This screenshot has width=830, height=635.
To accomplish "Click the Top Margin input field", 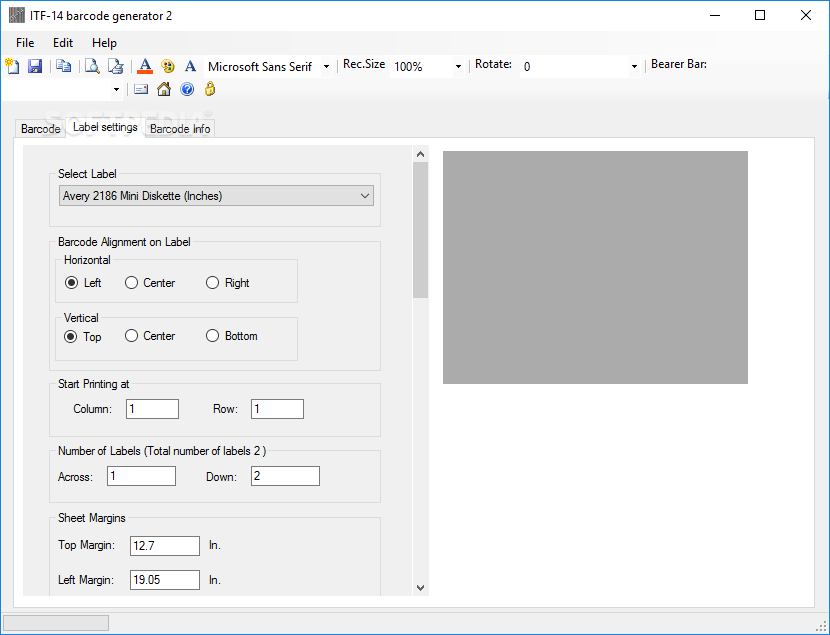I will 165,546.
